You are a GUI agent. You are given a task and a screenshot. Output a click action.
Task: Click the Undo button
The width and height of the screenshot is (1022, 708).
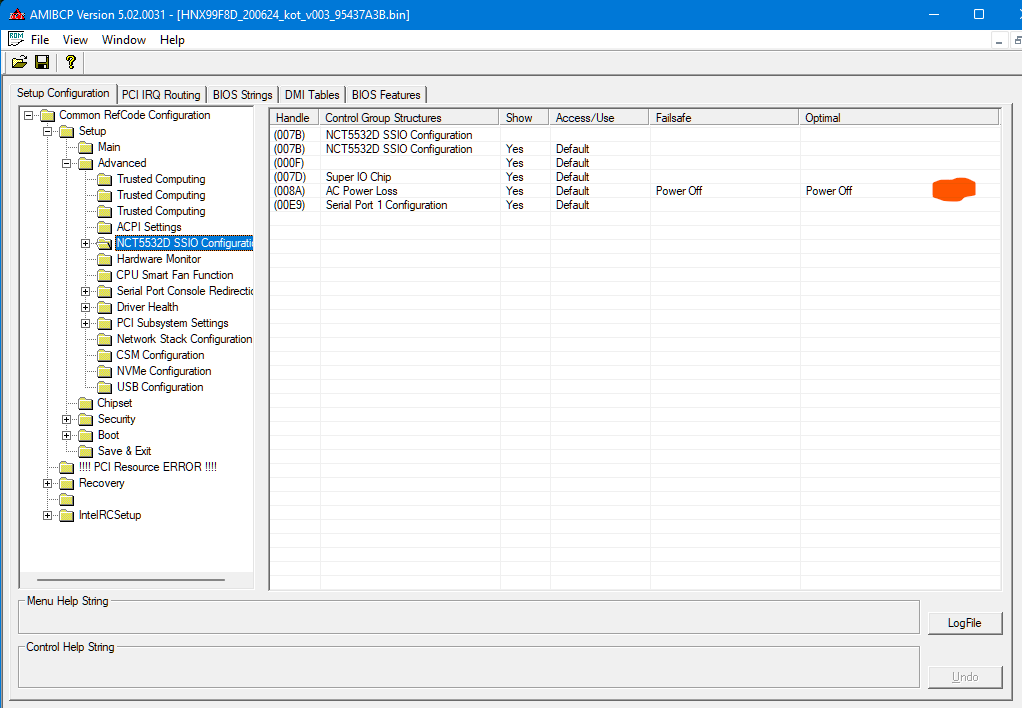pos(965,677)
